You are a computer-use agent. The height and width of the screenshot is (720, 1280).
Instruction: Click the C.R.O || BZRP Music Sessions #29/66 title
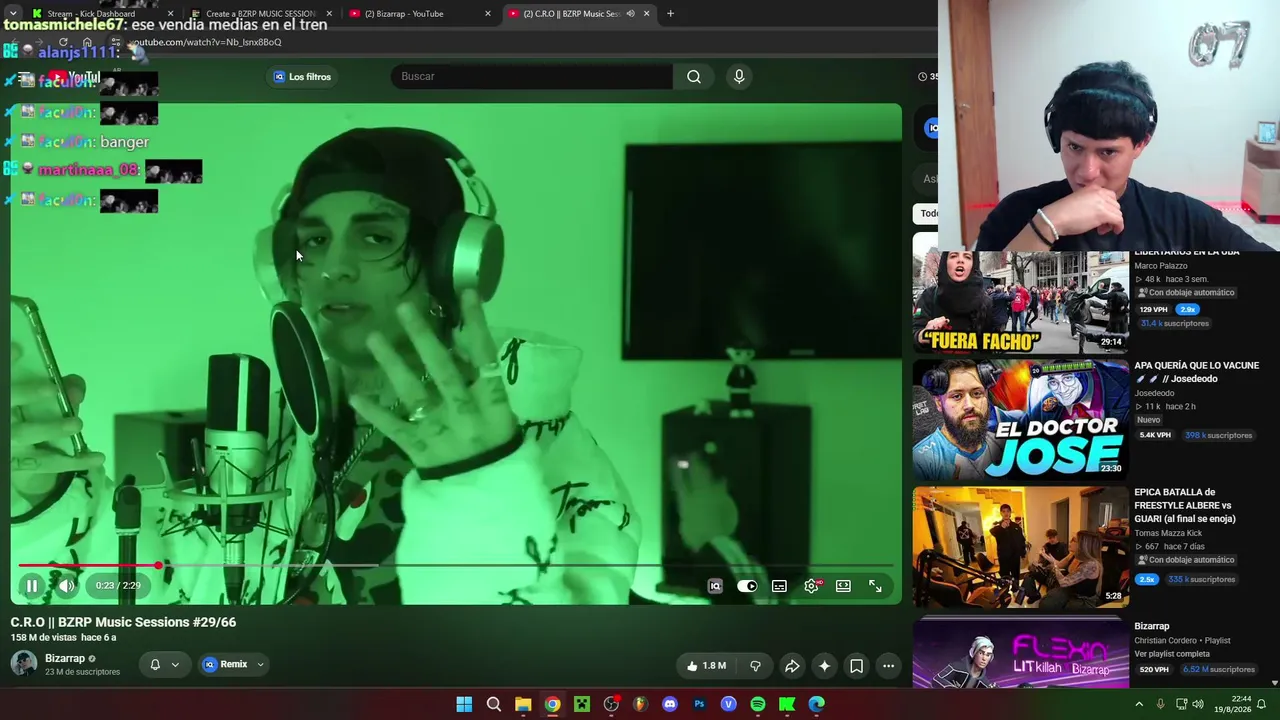coord(124,622)
